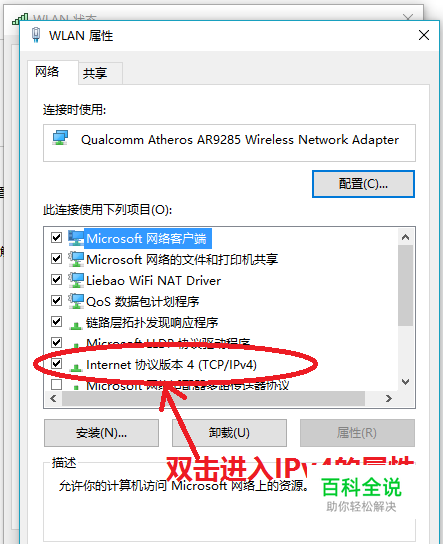Viewport: 443px width, 544px height.
Task: Click the horizontal scroll right arrow
Action: click(389, 399)
